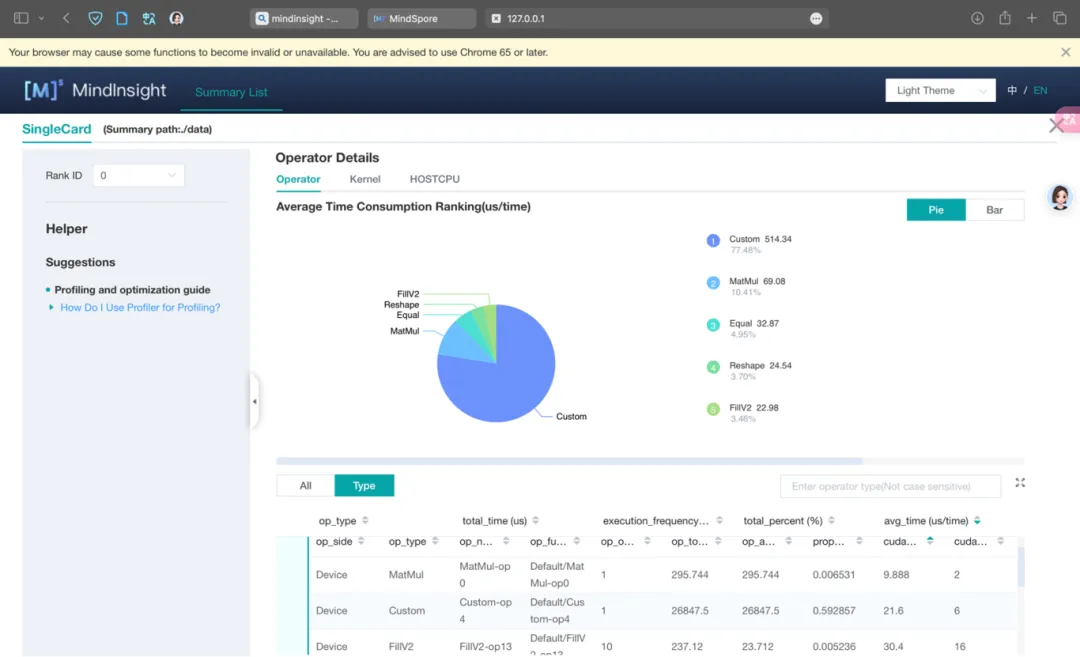
Task: Click the MindInsight logo
Action: point(95,91)
